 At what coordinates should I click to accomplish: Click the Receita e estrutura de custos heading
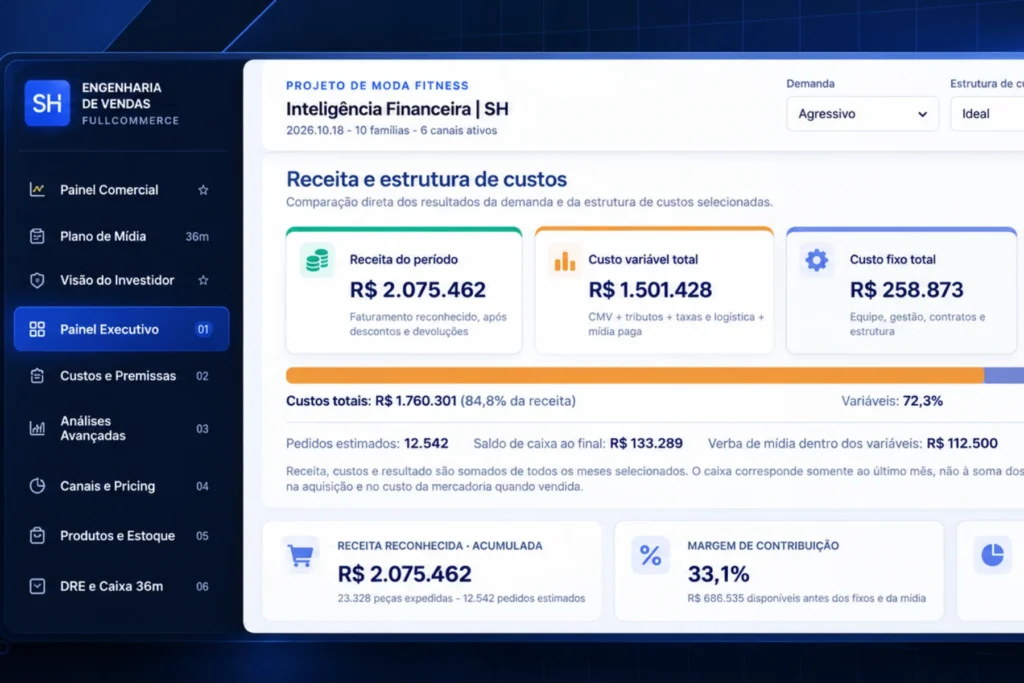point(426,179)
